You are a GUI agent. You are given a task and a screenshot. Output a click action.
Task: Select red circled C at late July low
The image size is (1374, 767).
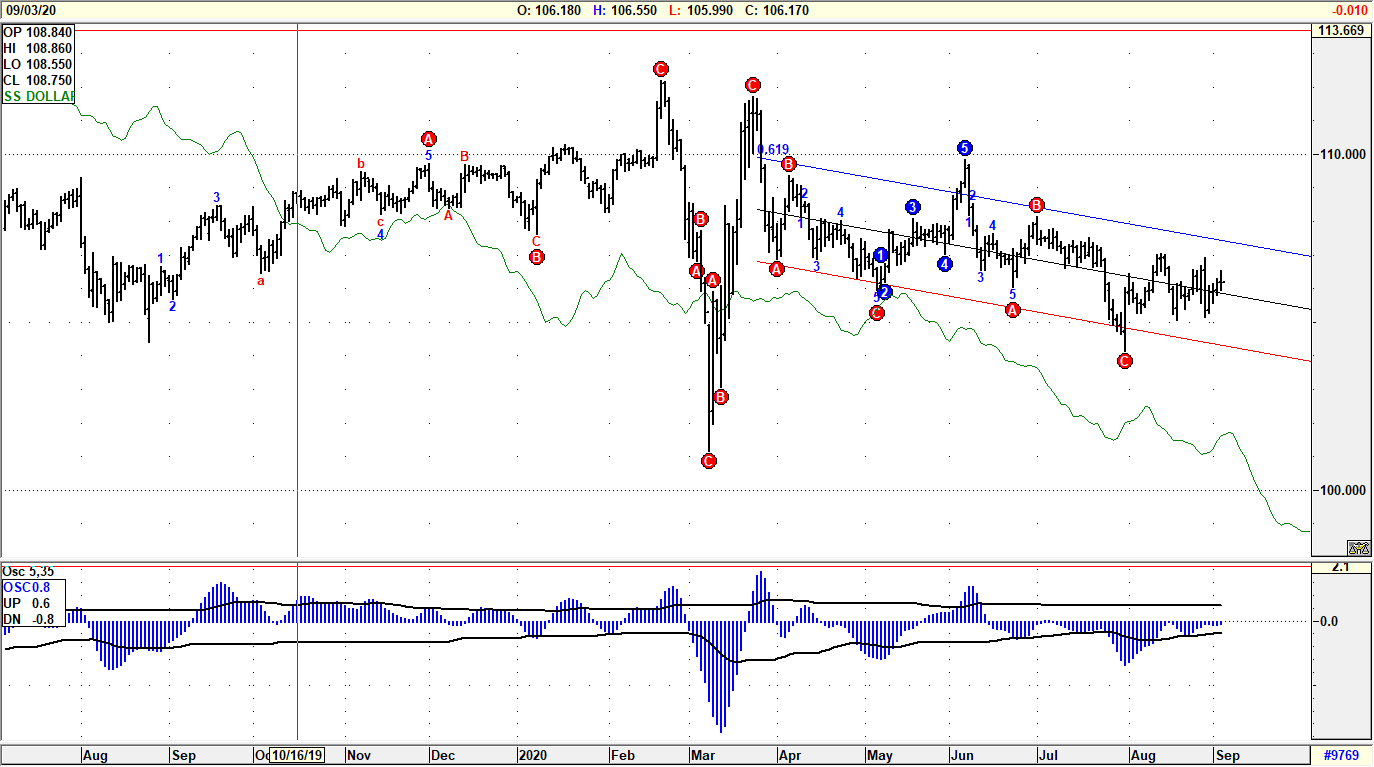click(1125, 361)
